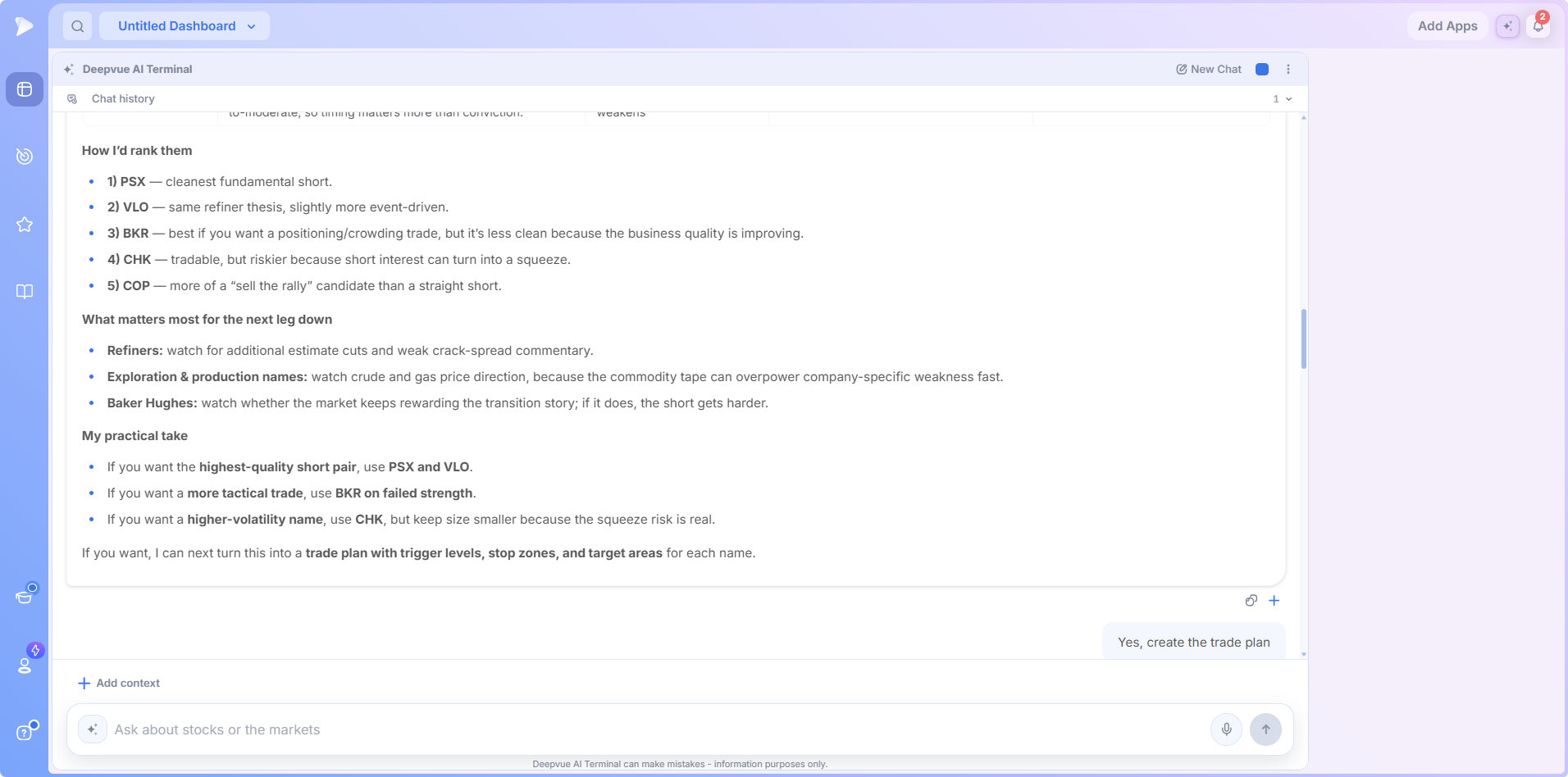Click the scroll-down arrow of the chat
Screen dimensions: 1568x777
click(x=1304, y=655)
